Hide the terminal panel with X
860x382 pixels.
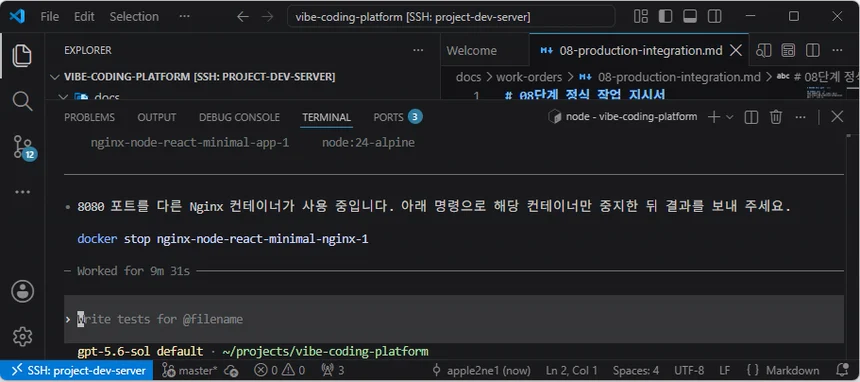(837, 116)
